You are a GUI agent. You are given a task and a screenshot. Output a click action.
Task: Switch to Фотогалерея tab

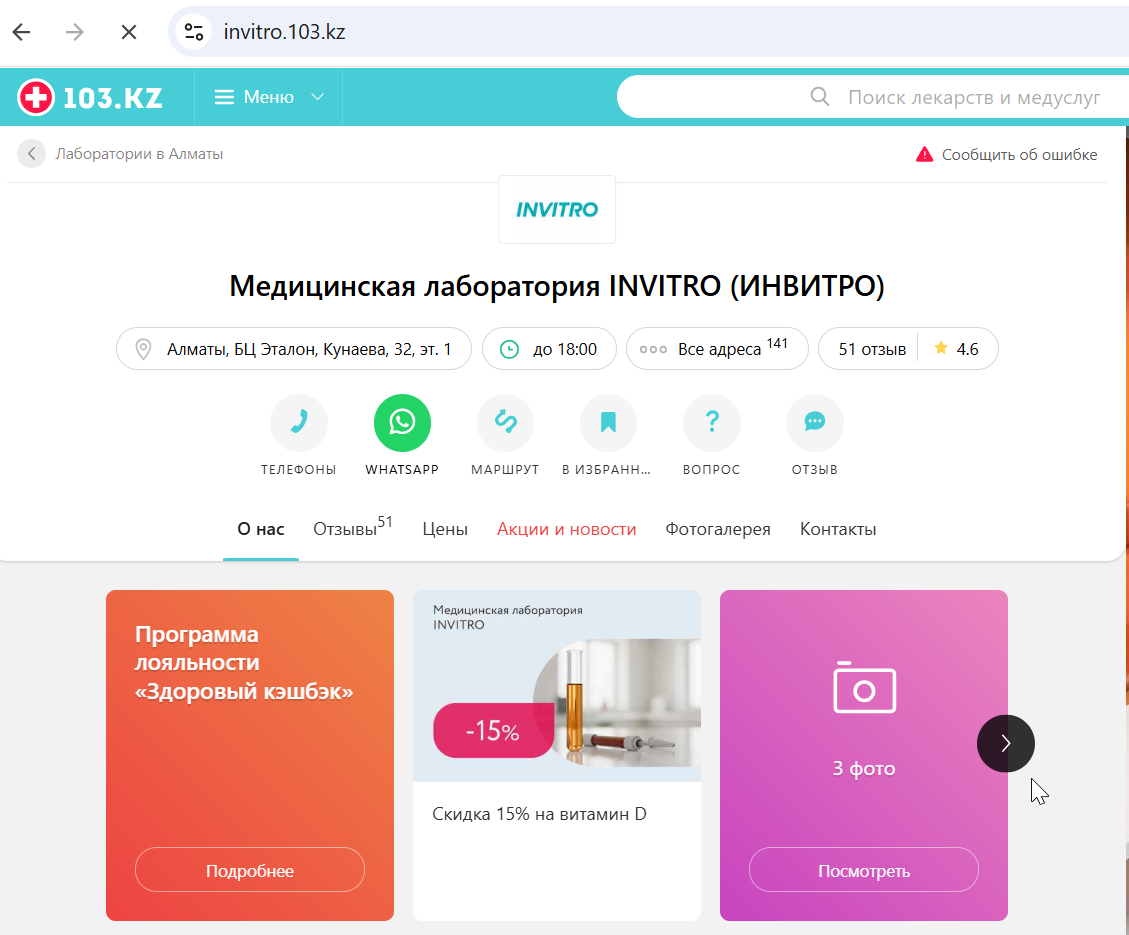pyautogui.click(x=718, y=529)
